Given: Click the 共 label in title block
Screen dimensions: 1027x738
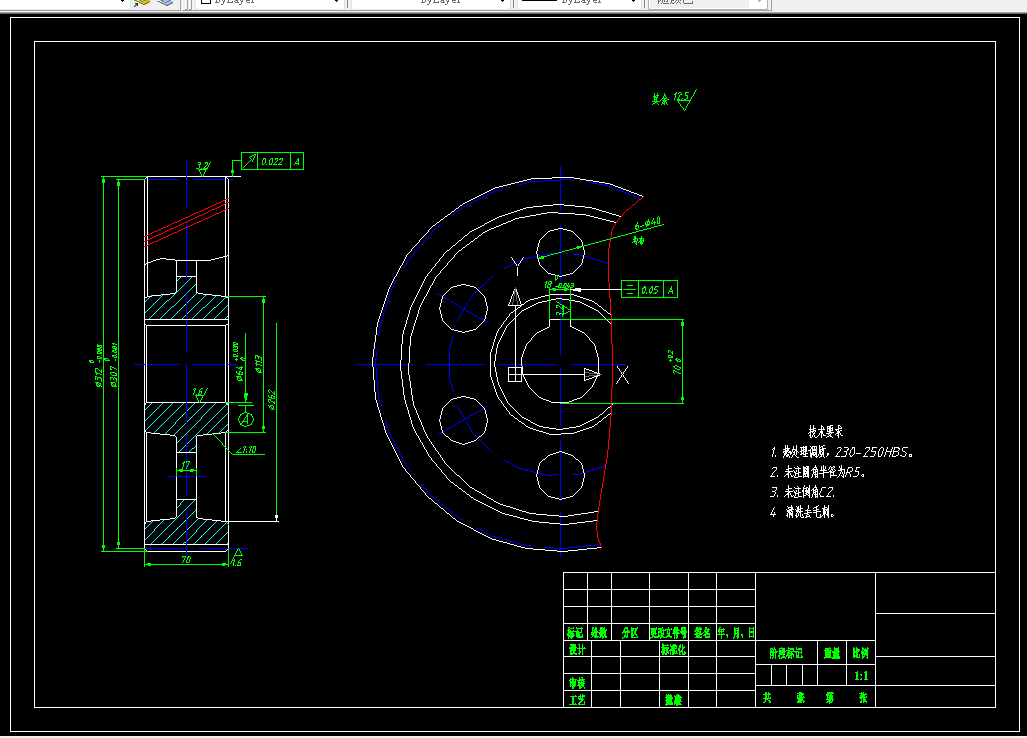Looking at the screenshot, I should [x=767, y=698].
